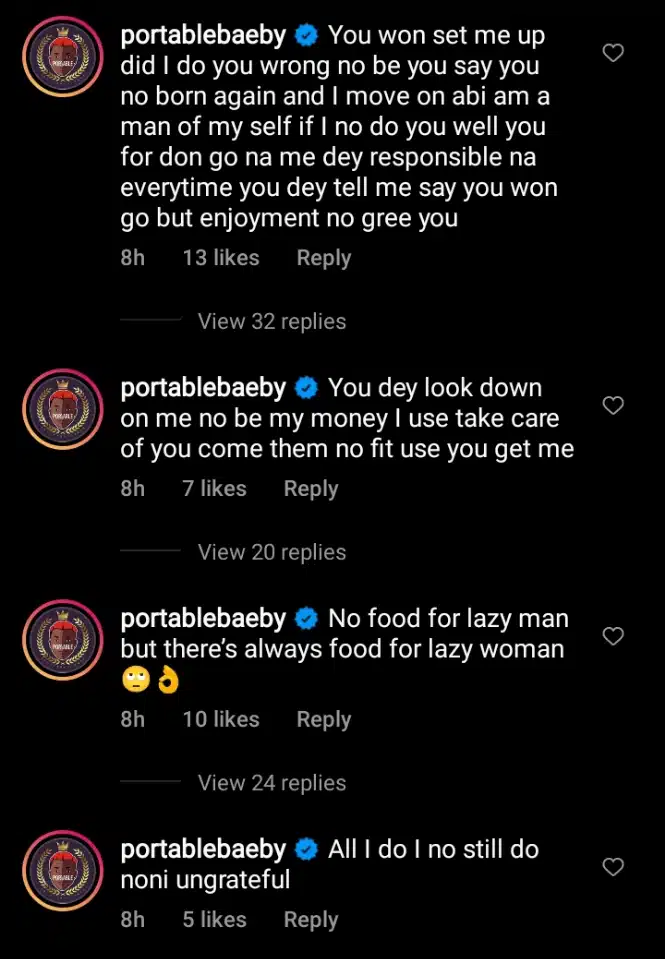The image size is (665, 959).
Task: View who liked the first comment's 13 likes
Action: tap(220, 257)
